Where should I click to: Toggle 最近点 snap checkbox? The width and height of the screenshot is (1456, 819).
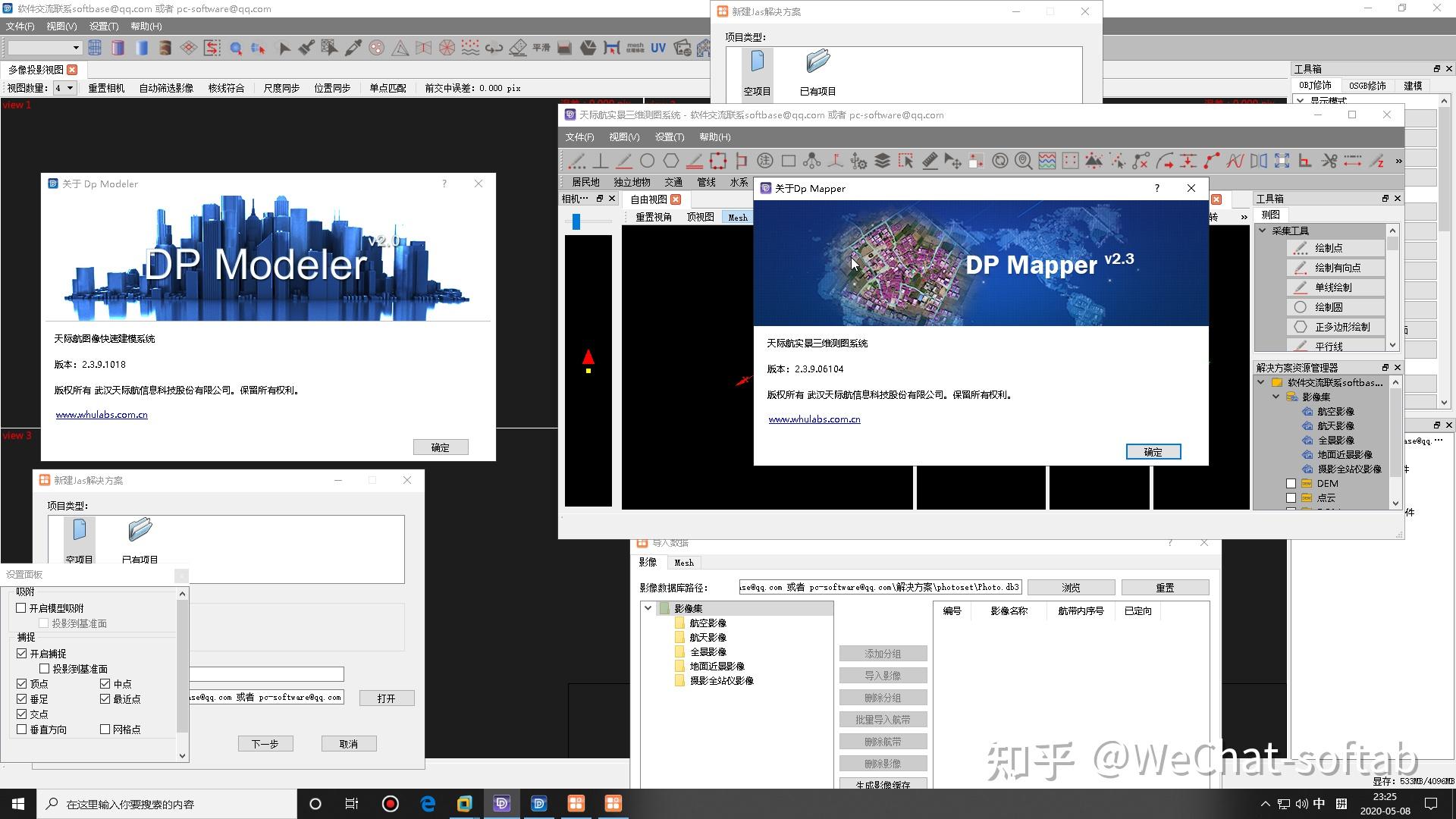105,699
